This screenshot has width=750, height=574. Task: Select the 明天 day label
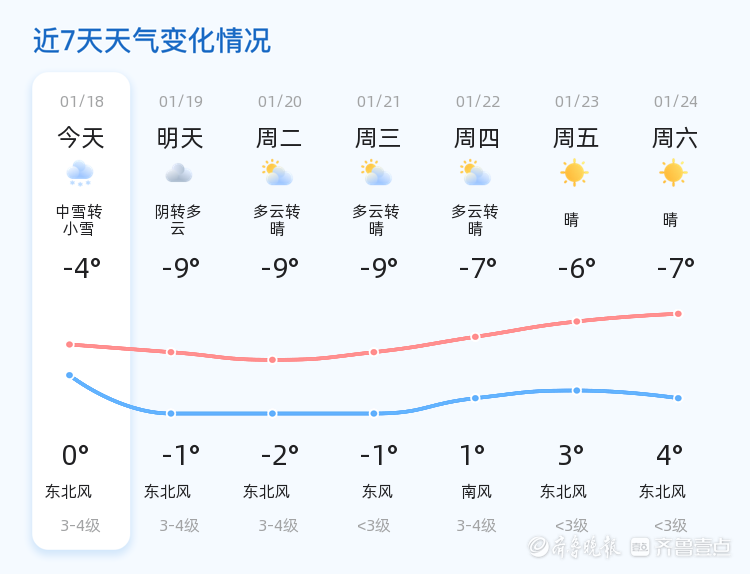pos(180,138)
